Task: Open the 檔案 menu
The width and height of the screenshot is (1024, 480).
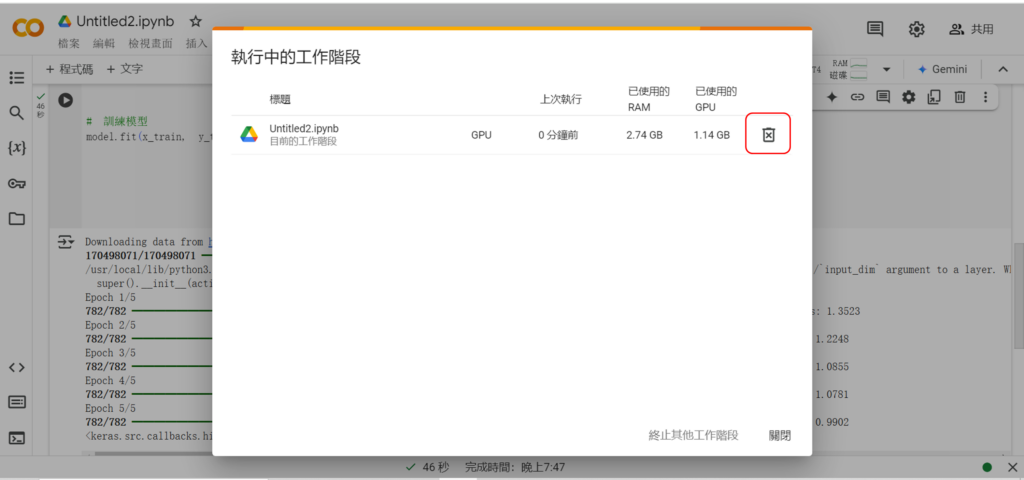Action: point(69,44)
